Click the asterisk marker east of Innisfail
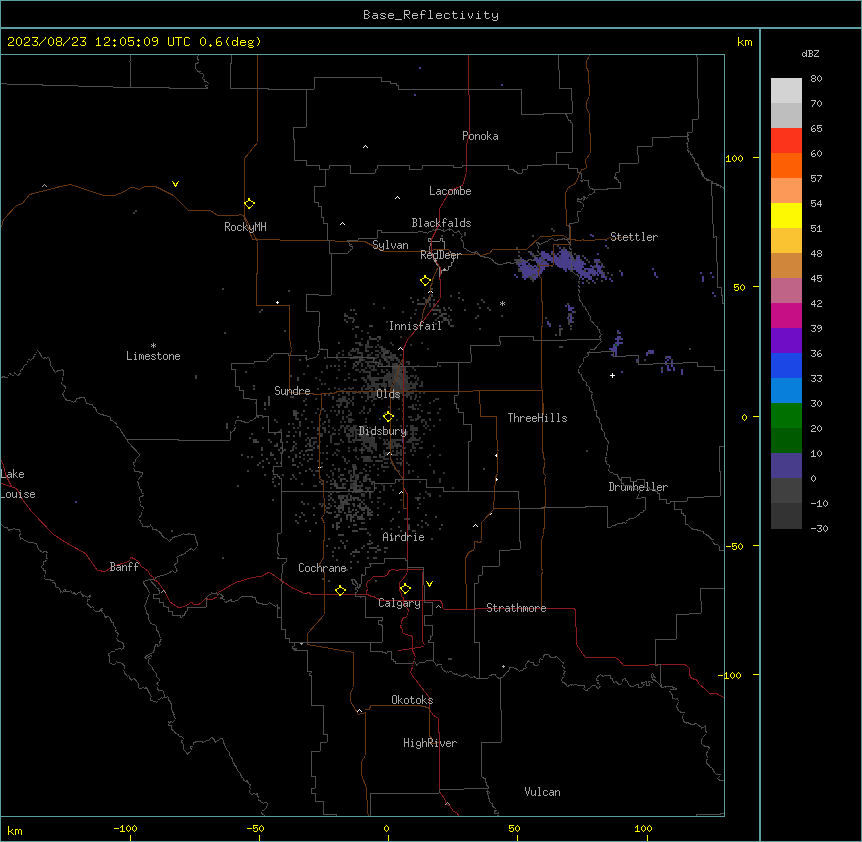 (x=502, y=303)
